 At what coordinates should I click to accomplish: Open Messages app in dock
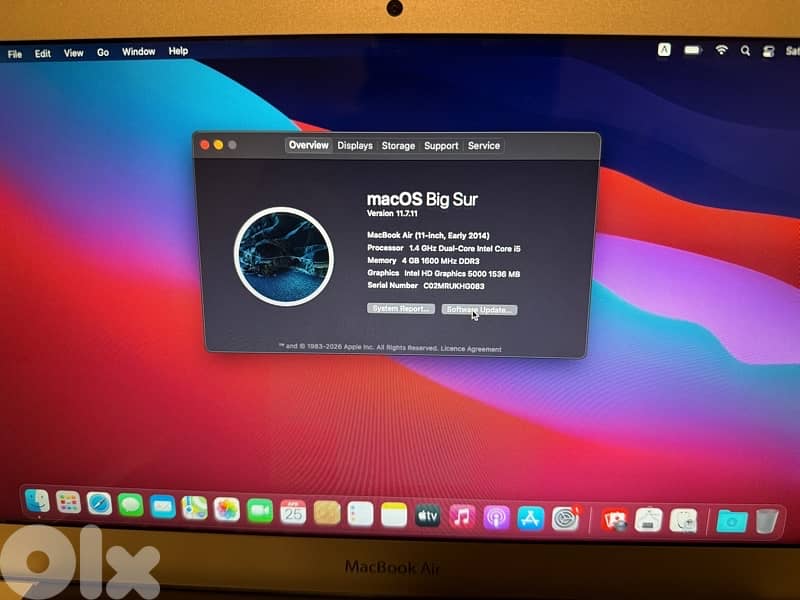(131, 505)
